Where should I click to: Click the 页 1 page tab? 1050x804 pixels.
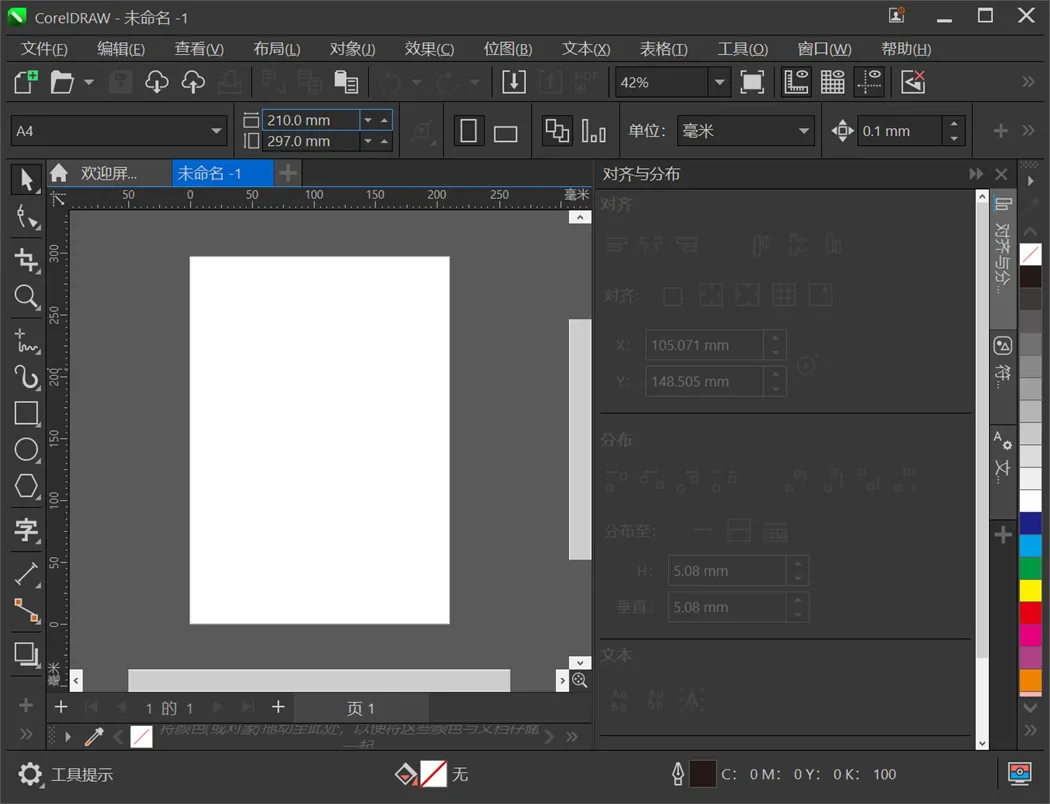point(360,708)
